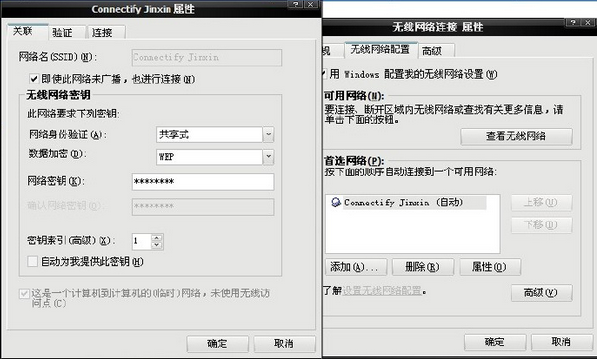Click help icon in 无线网络连接 title bar
This screenshot has height=361, width=598.
[x=573, y=22]
